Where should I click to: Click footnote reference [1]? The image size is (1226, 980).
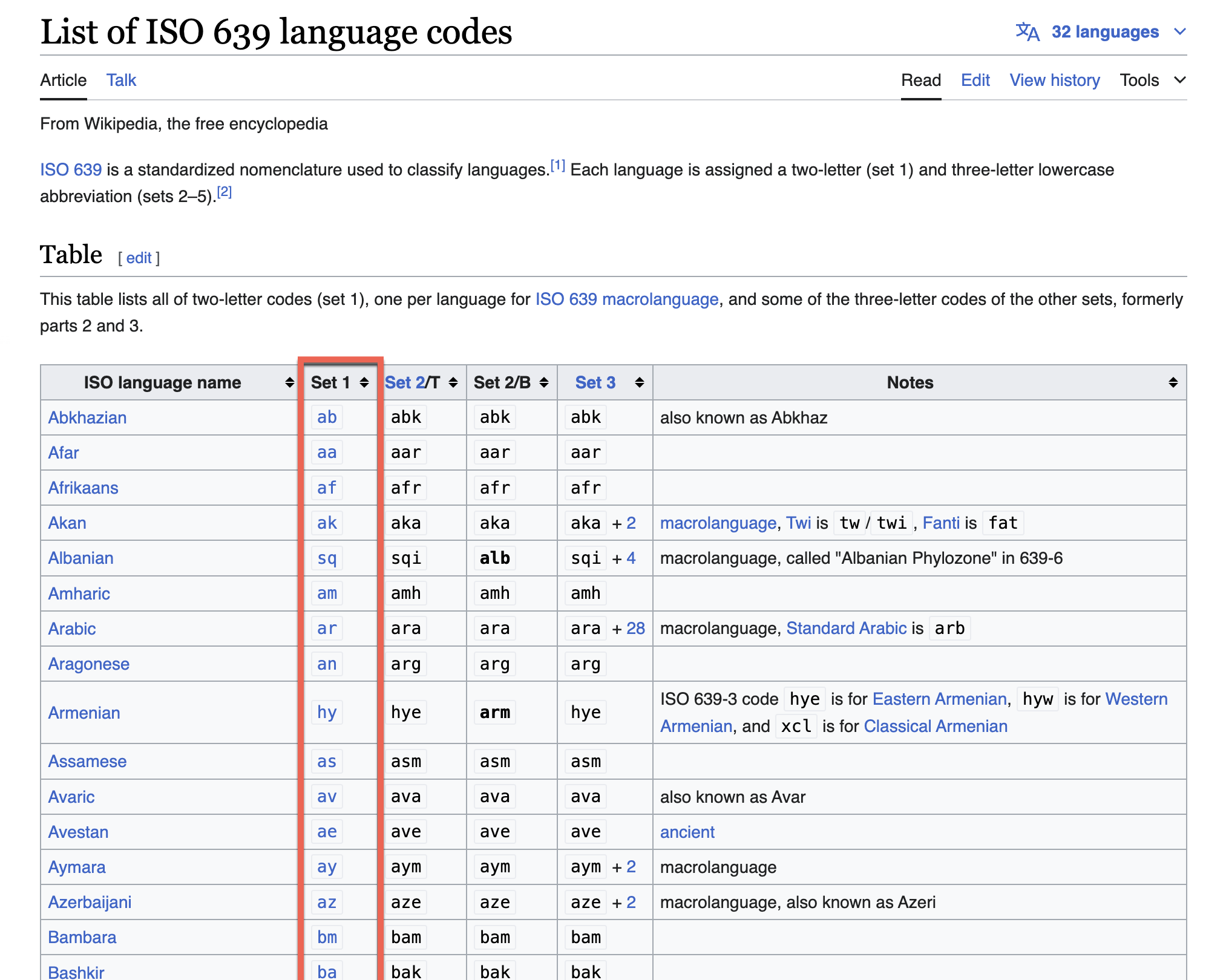(558, 164)
